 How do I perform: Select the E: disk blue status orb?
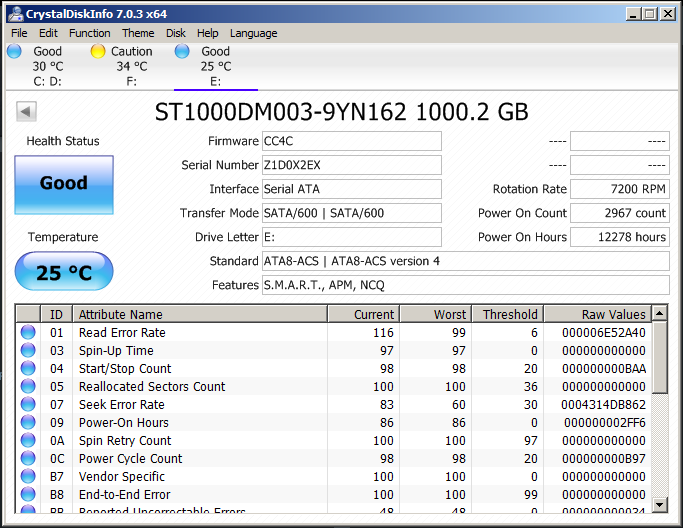pos(182,51)
